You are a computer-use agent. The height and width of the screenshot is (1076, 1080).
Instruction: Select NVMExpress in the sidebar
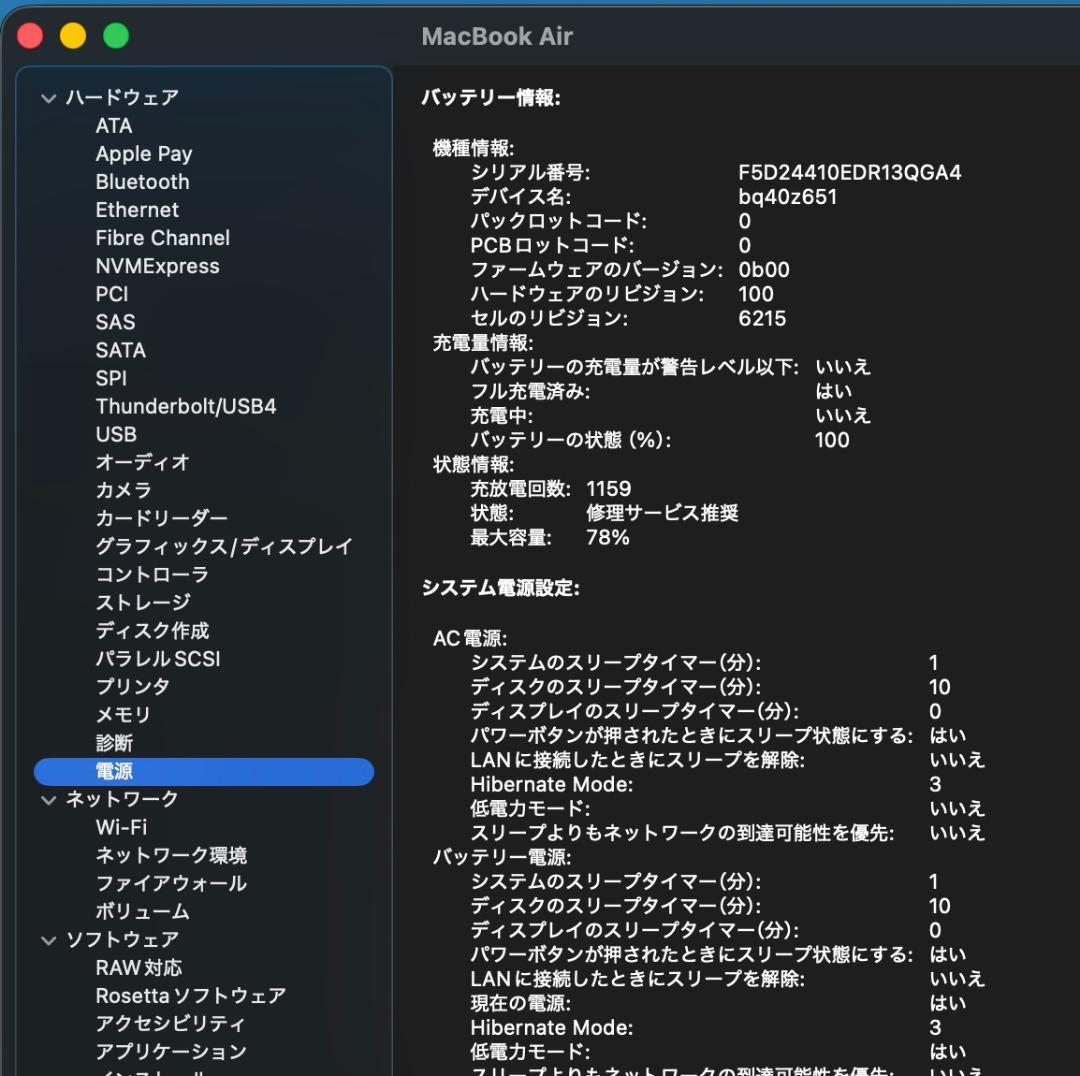click(157, 266)
